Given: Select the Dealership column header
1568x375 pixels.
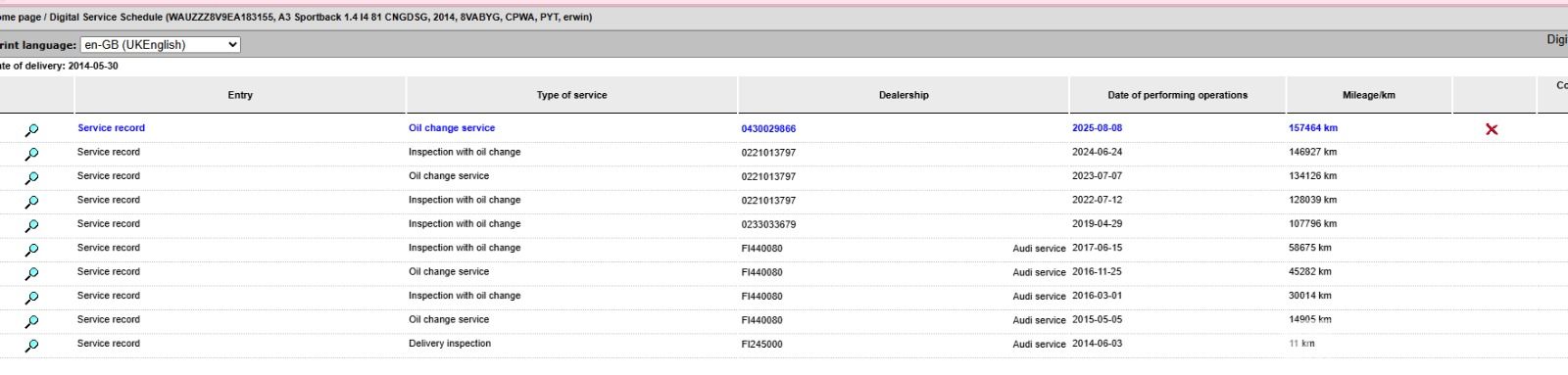Looking at the screenshot, I should (904, 95).
